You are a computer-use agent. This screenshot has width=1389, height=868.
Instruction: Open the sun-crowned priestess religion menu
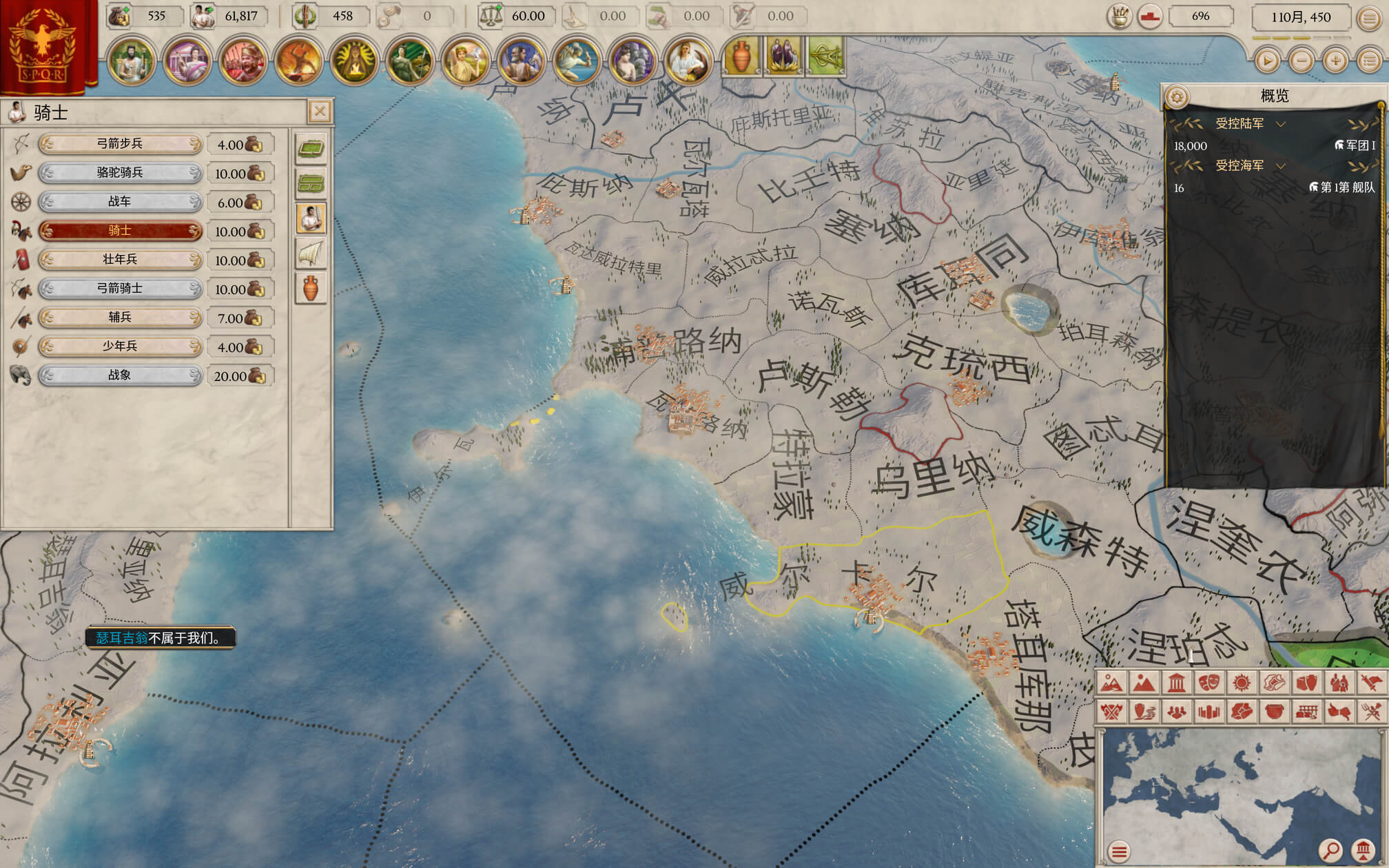[x=354, y=61]
